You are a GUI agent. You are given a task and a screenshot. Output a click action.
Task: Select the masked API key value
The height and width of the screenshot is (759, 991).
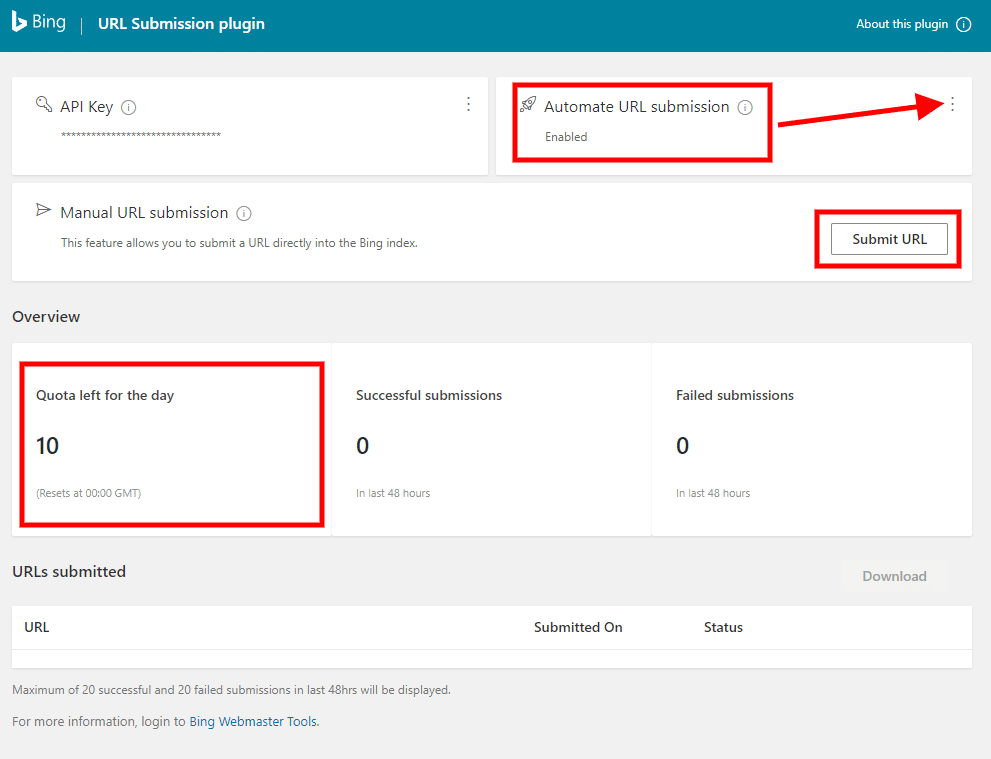coord(141,135)
